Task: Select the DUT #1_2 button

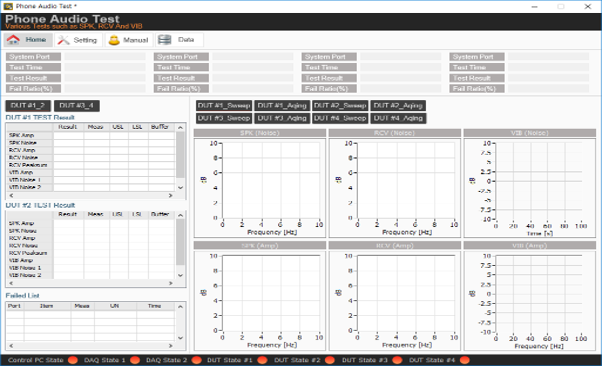Action: pyautogui.click(x=28, y=106)
